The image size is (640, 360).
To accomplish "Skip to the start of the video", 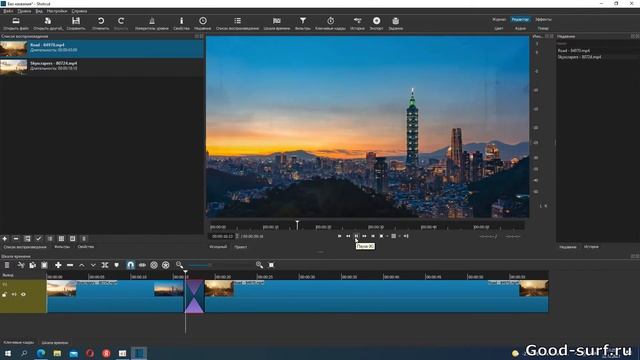I will tap(339, 236).
